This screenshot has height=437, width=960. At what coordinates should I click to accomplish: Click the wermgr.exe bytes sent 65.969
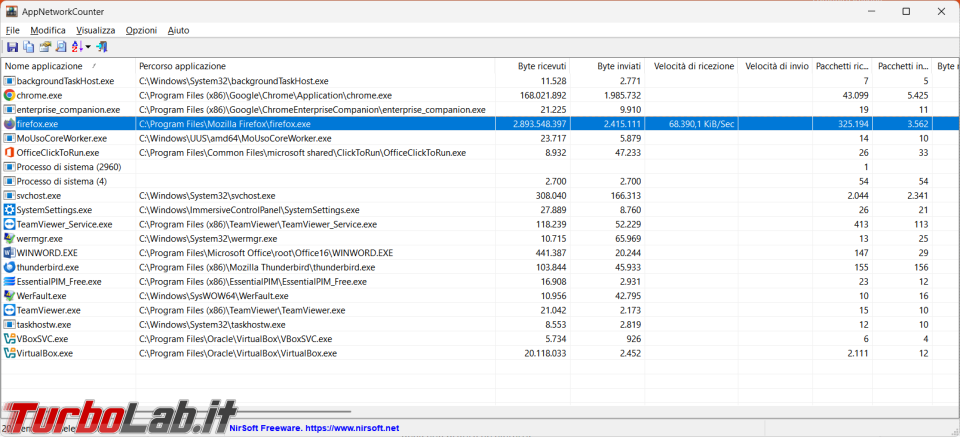[628, 239]
